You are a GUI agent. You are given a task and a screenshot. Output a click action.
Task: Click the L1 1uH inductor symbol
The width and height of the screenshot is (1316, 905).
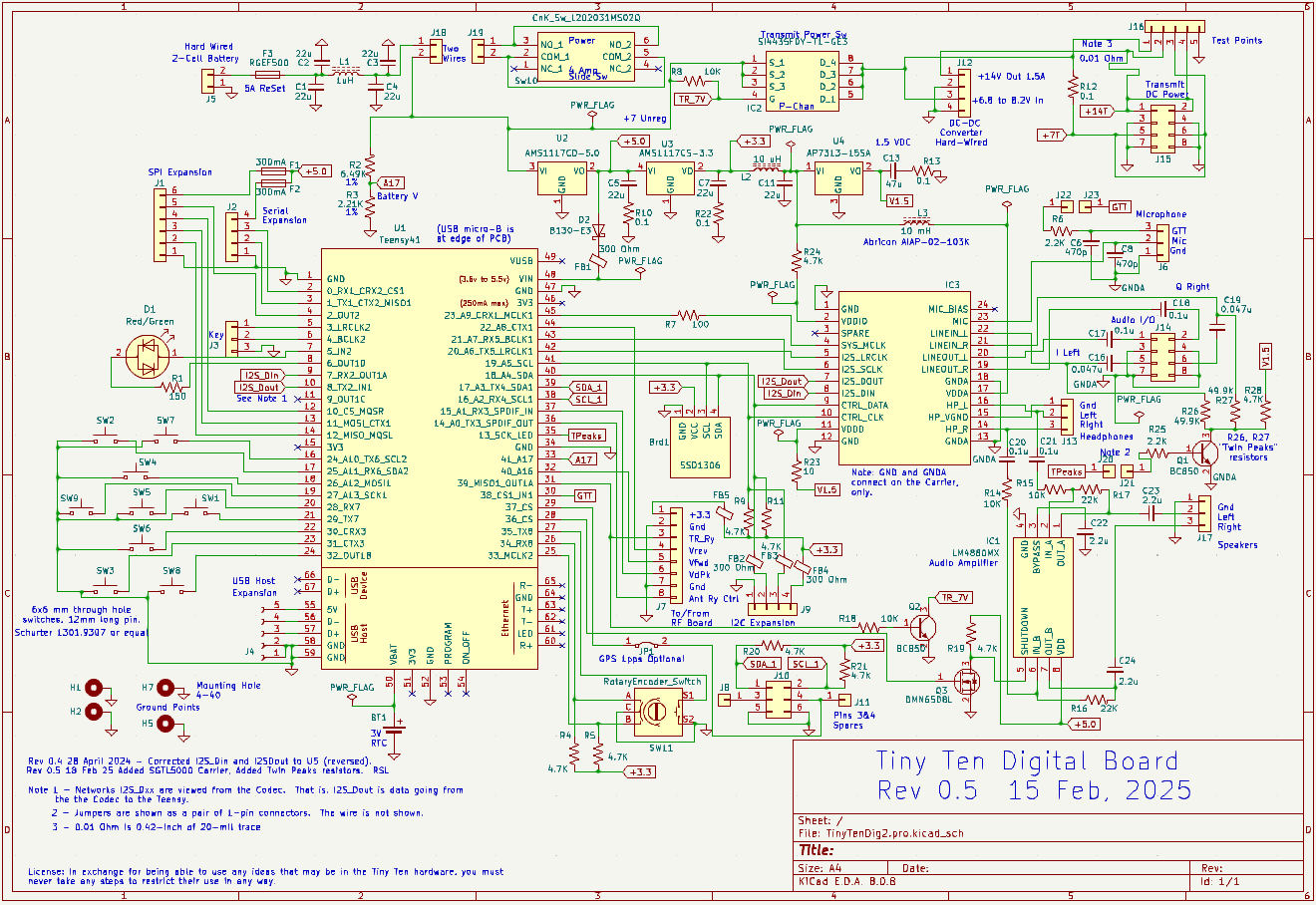pos(346,72)
